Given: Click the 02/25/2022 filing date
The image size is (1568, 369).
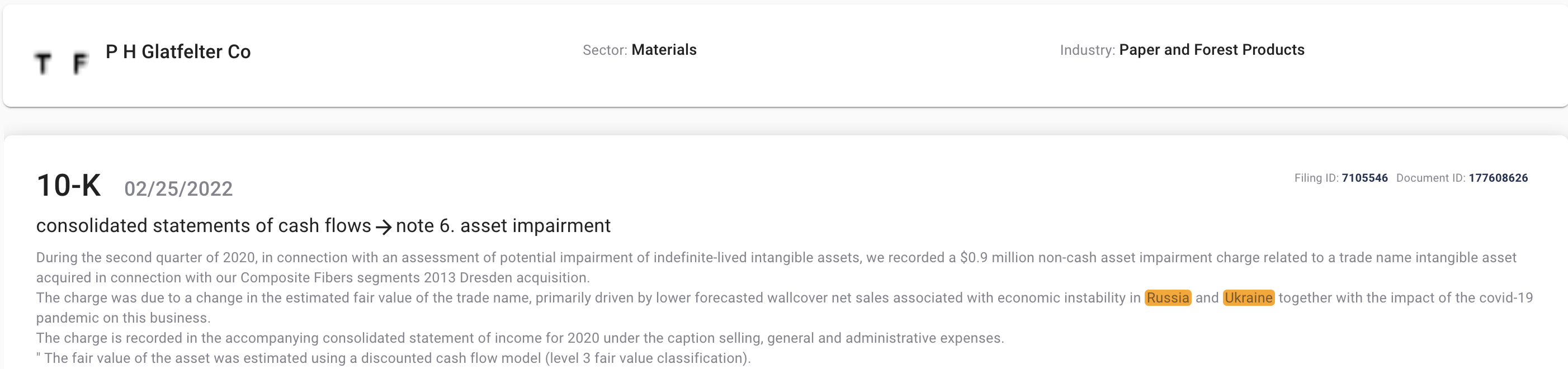Looking at the screenshot, I should pos(178,189).
